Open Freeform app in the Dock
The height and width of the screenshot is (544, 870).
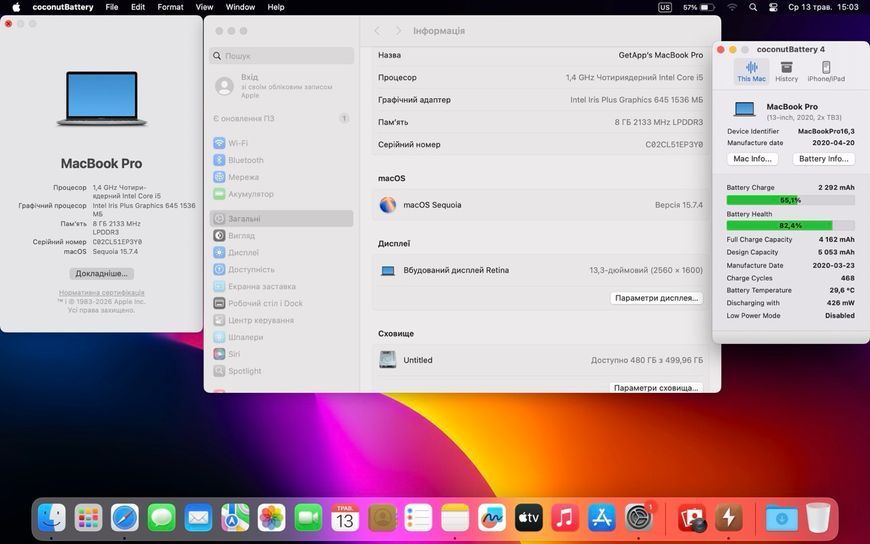coord(492,518)
